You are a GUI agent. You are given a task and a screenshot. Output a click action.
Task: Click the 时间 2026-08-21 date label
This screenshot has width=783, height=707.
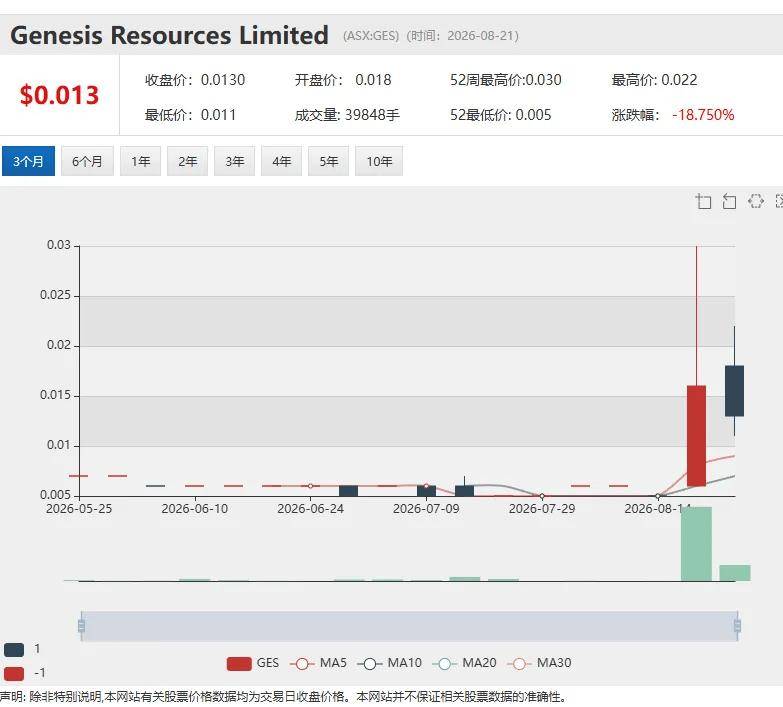pos(462,36)
